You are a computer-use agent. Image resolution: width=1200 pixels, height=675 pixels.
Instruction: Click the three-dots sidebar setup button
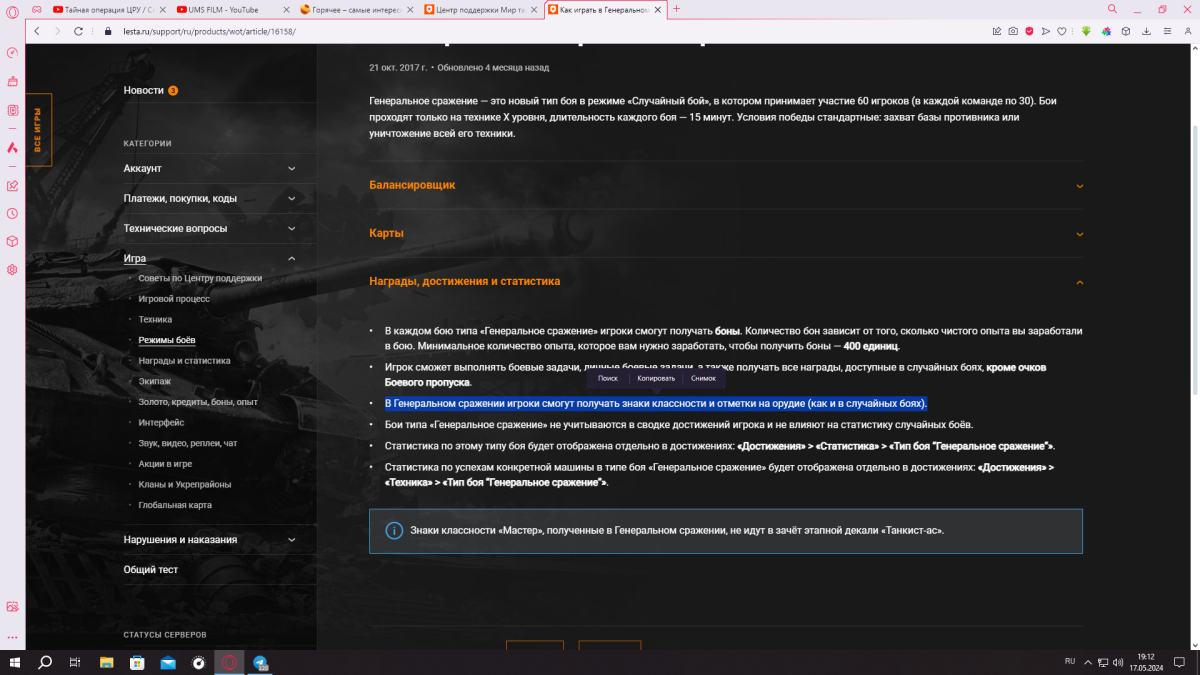[12, 637]
